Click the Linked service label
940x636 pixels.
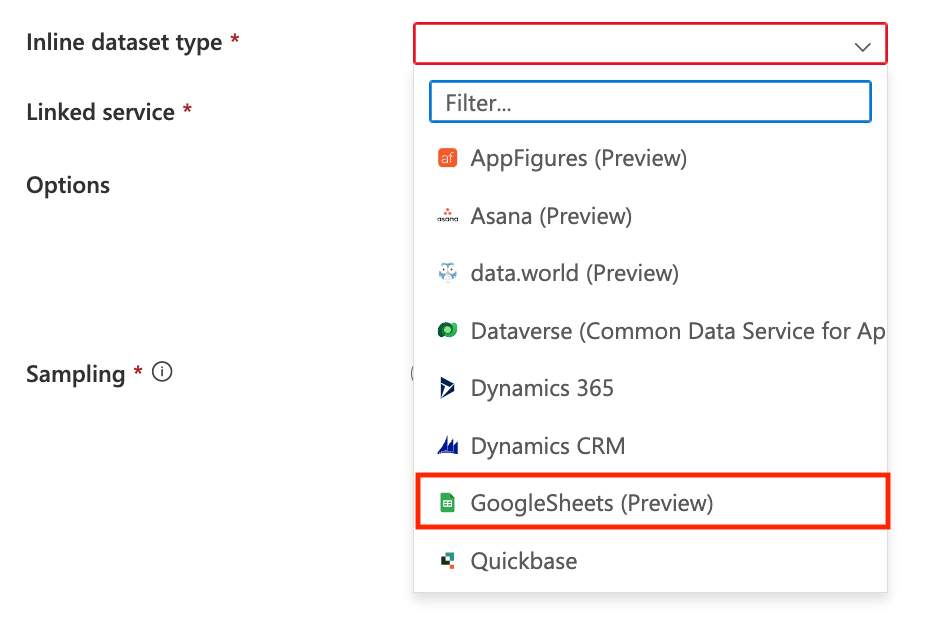(101, 112)
